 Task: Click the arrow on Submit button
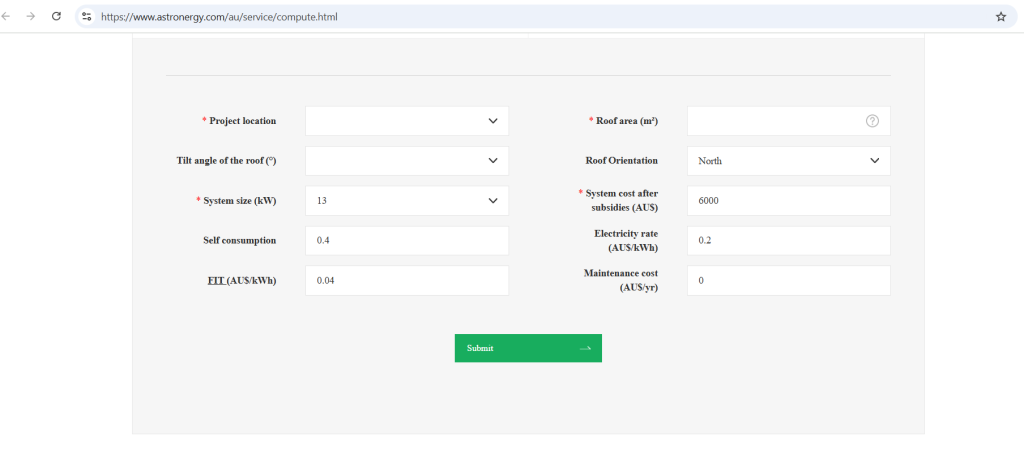click(585, 348)
